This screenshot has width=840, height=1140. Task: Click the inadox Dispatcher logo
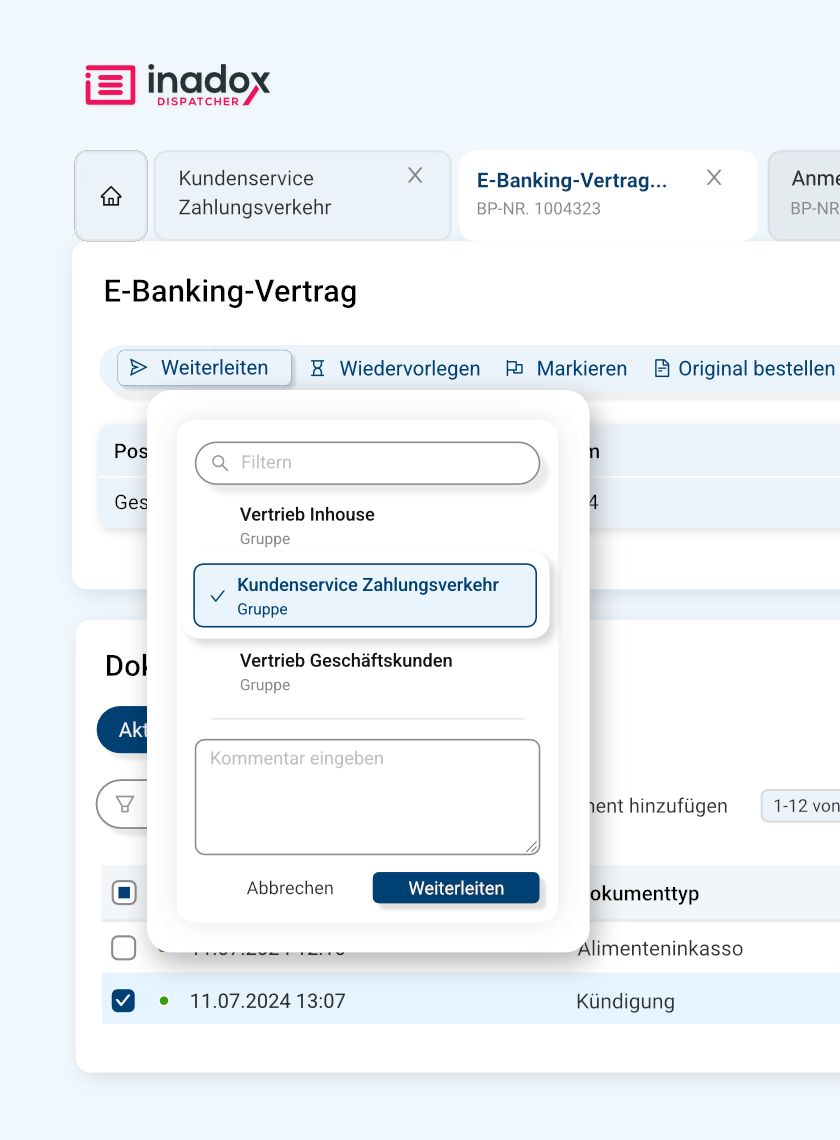click(x=177, y=85)
